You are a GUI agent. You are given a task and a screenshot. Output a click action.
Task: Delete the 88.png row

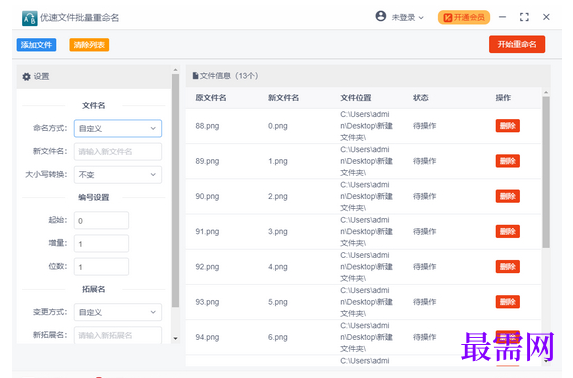pos(508,126)
